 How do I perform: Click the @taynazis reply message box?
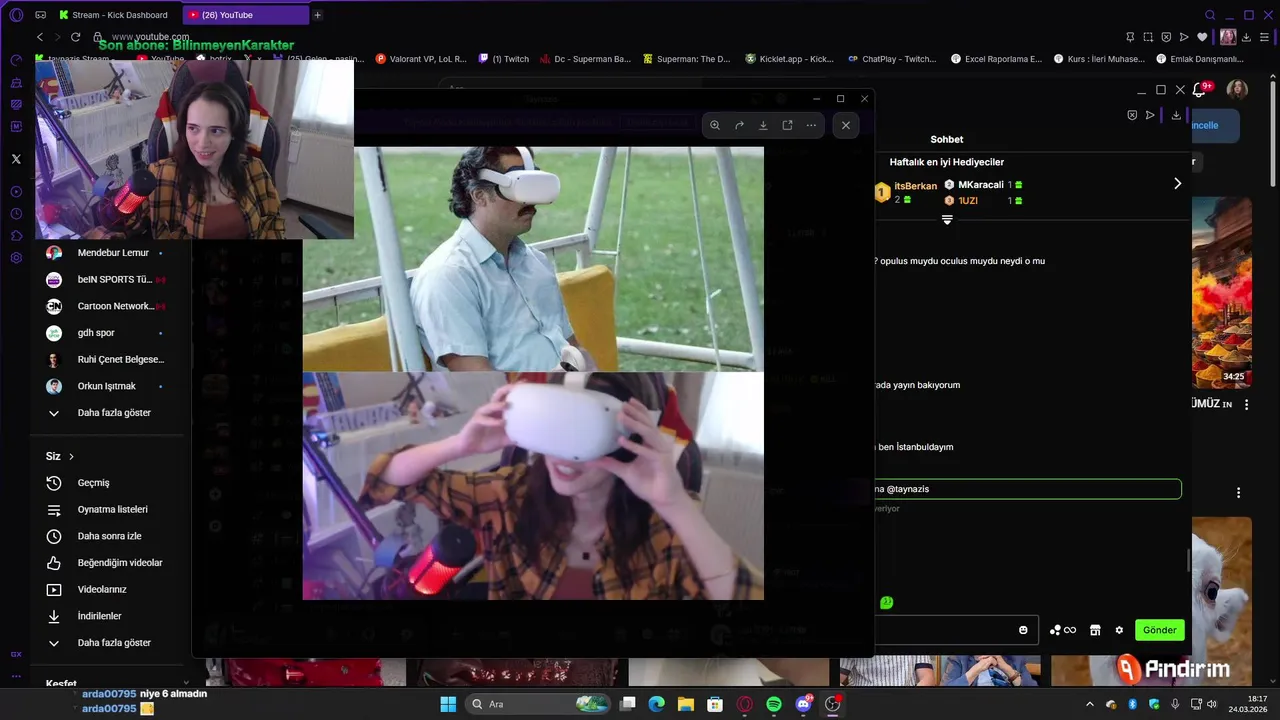pos(1028,489)
